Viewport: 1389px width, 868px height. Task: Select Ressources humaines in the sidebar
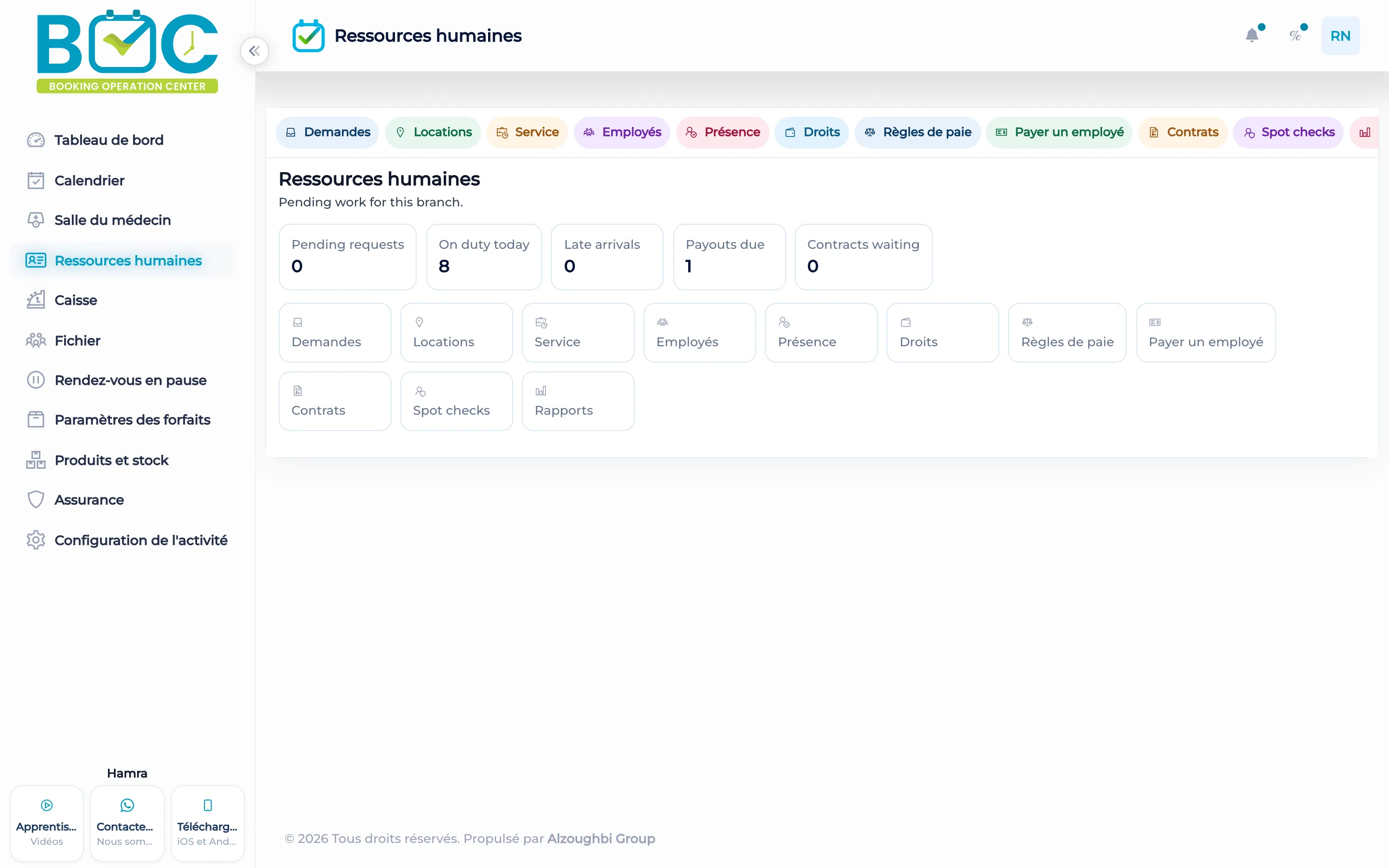point(122,260)
